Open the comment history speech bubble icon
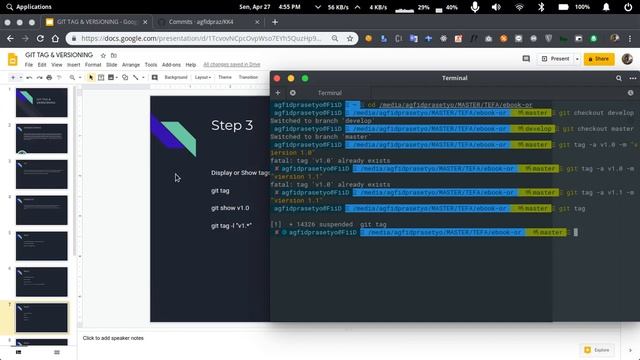Viewport: 640px width, 360px height. pos(526,59)
